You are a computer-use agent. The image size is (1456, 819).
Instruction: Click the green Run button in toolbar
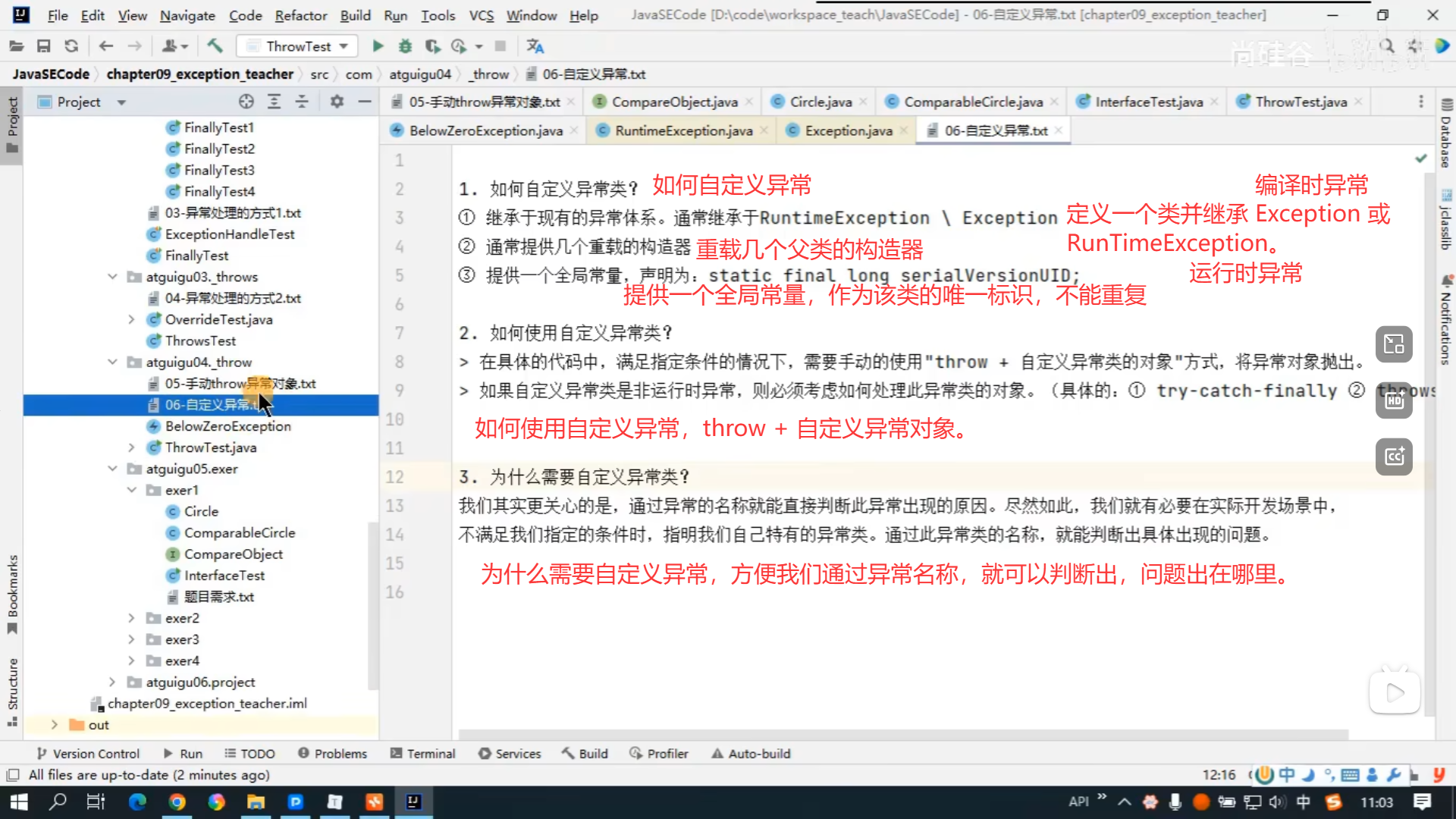(378, 46)
